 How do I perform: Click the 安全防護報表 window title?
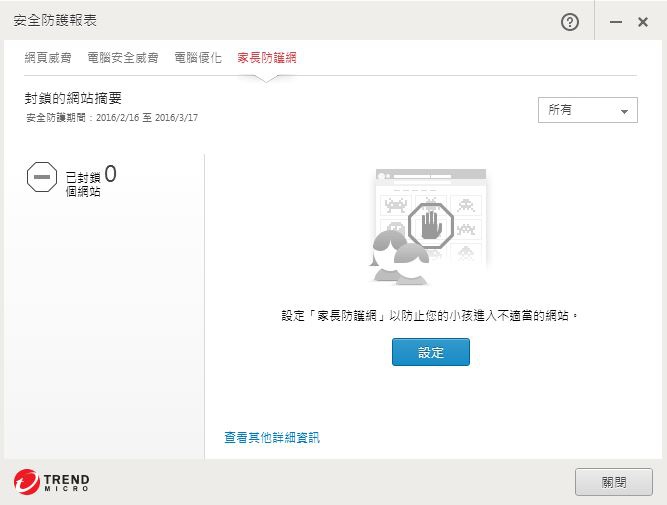(x=55, y=20)
